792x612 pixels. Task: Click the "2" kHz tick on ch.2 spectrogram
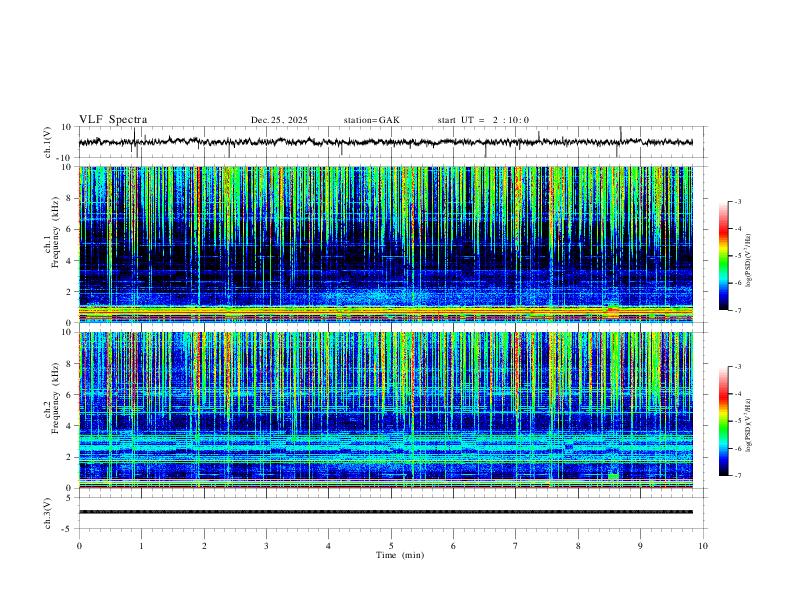pyautogui.click(x=70, y=457)
